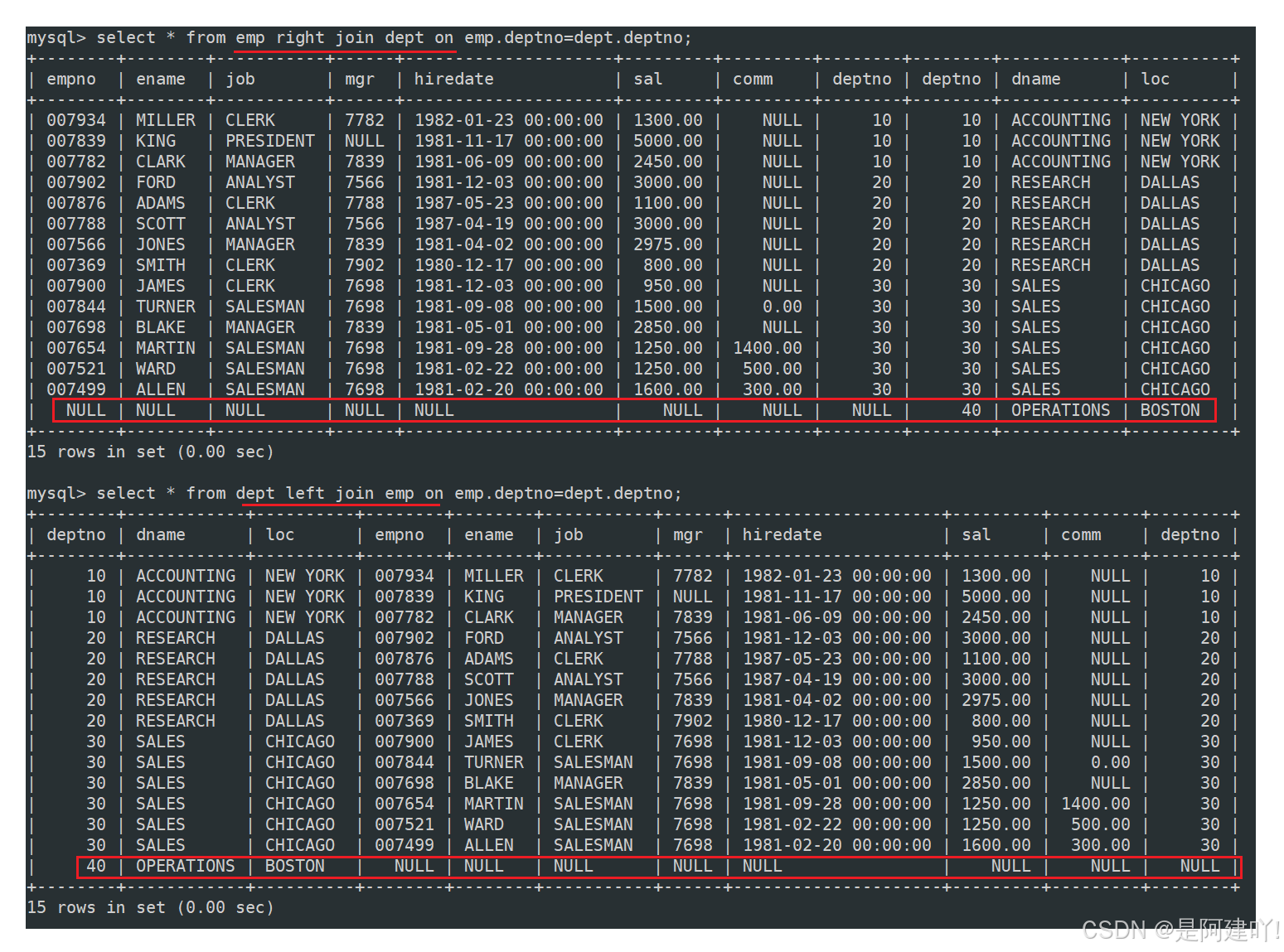Click PRESIDENT in the left join result
This screenshot has width=1284, height=952.
click(x=598, y=597)
